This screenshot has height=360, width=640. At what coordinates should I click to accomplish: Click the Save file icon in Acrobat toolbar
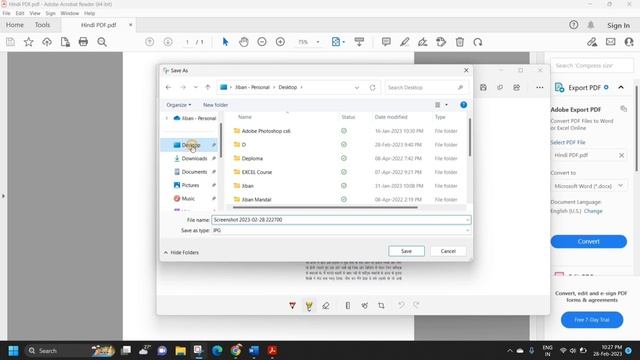tap(11, 42)
